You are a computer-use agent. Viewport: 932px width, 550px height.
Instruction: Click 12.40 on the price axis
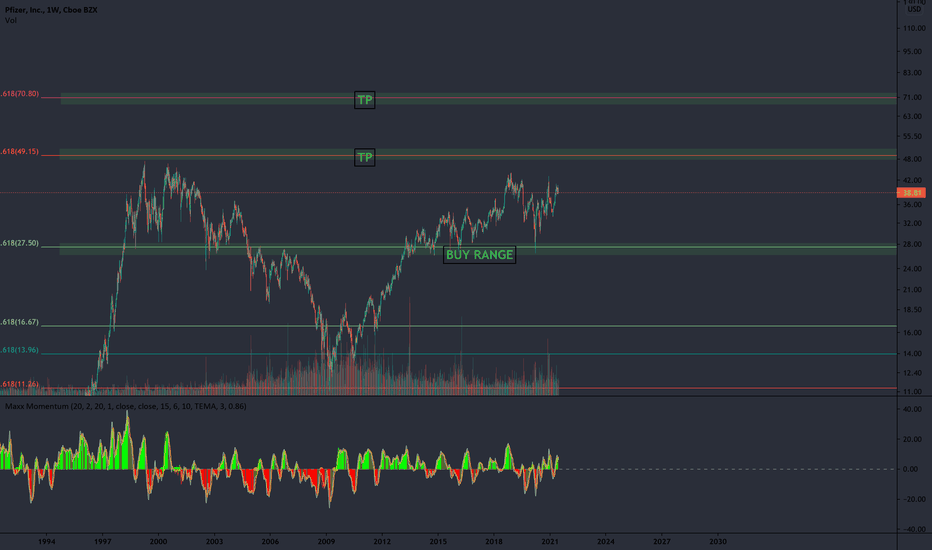point(913,373)
